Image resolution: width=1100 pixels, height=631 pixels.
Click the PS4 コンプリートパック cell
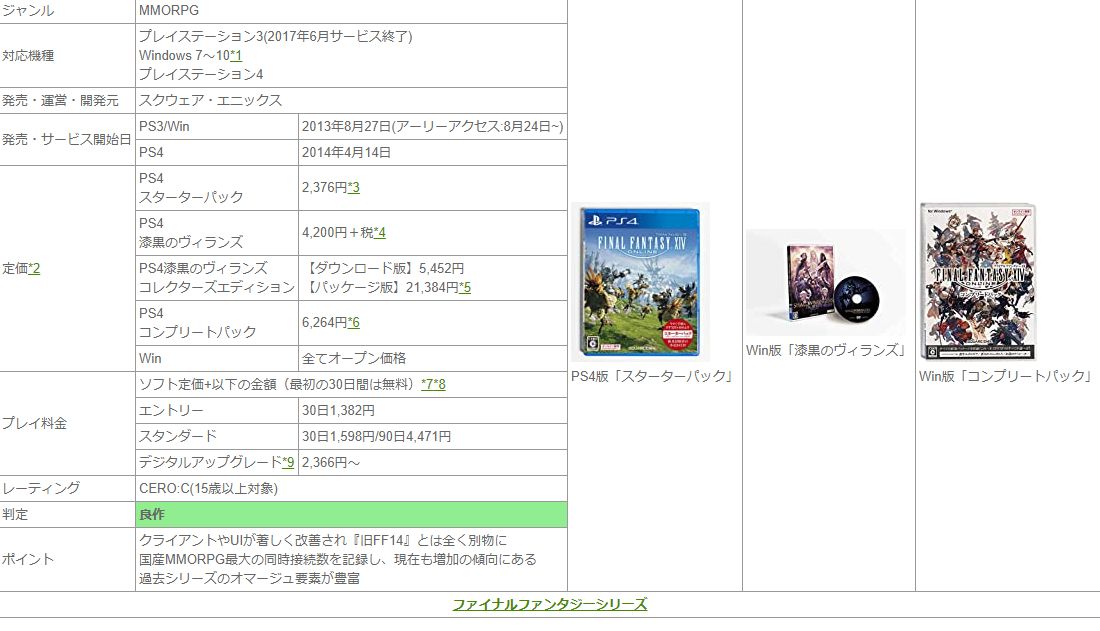pyautogui.click(x=217, y=323)
